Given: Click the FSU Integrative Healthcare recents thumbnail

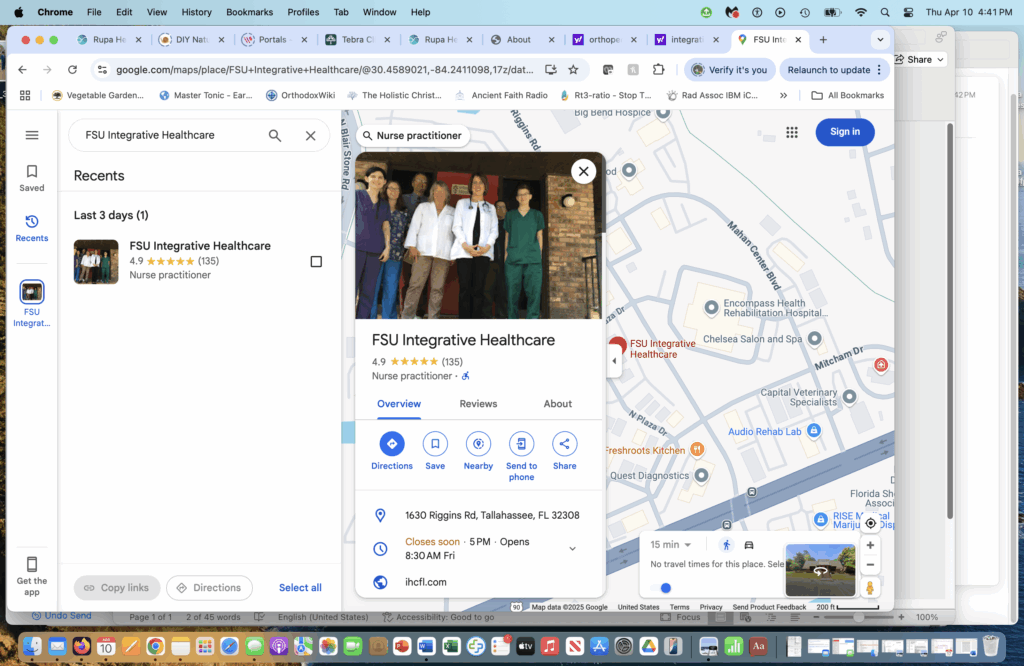Looking at the screenshot, I should click(x=96, y=262).
